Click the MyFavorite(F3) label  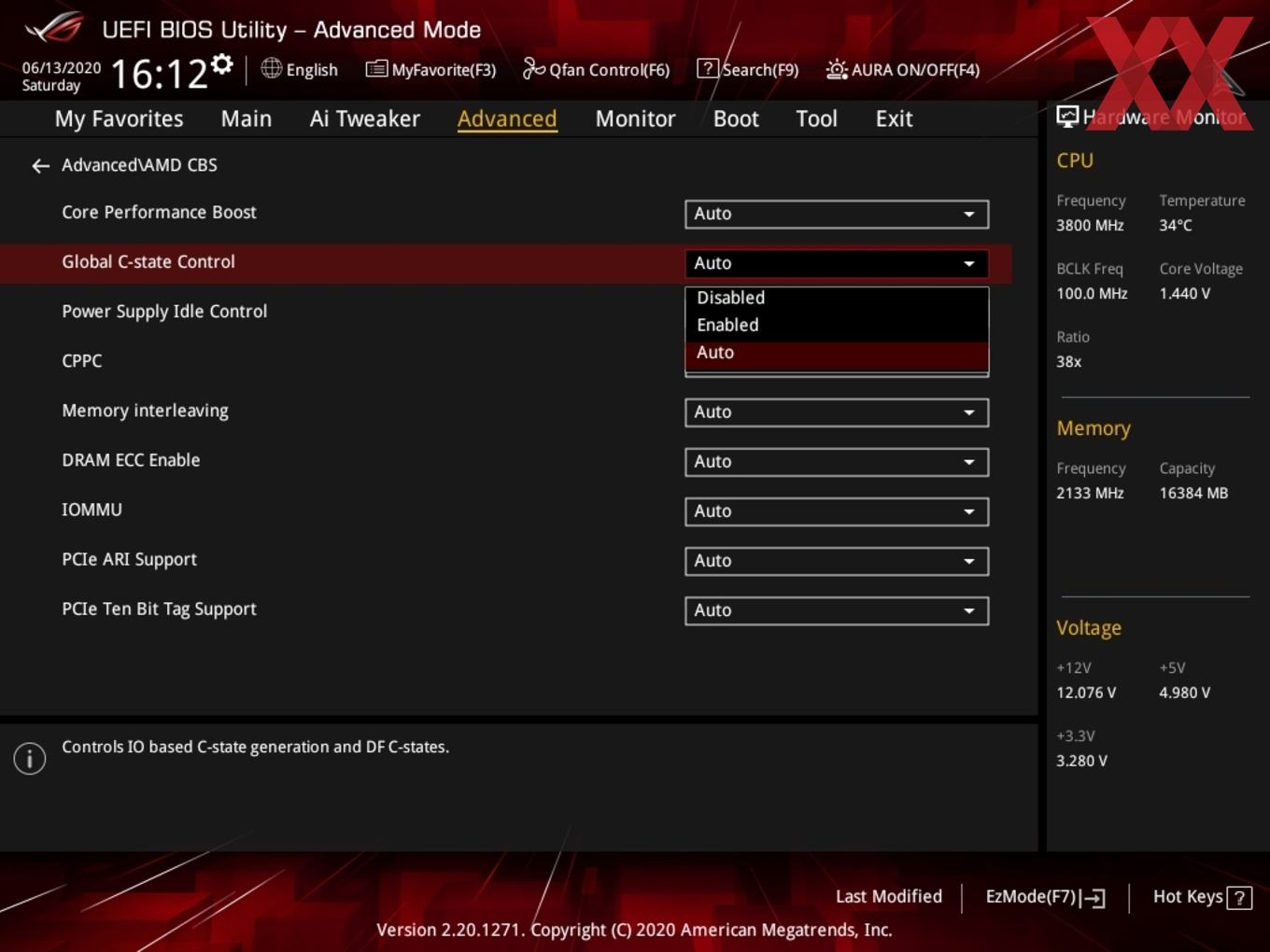click(x=444, y=70)
